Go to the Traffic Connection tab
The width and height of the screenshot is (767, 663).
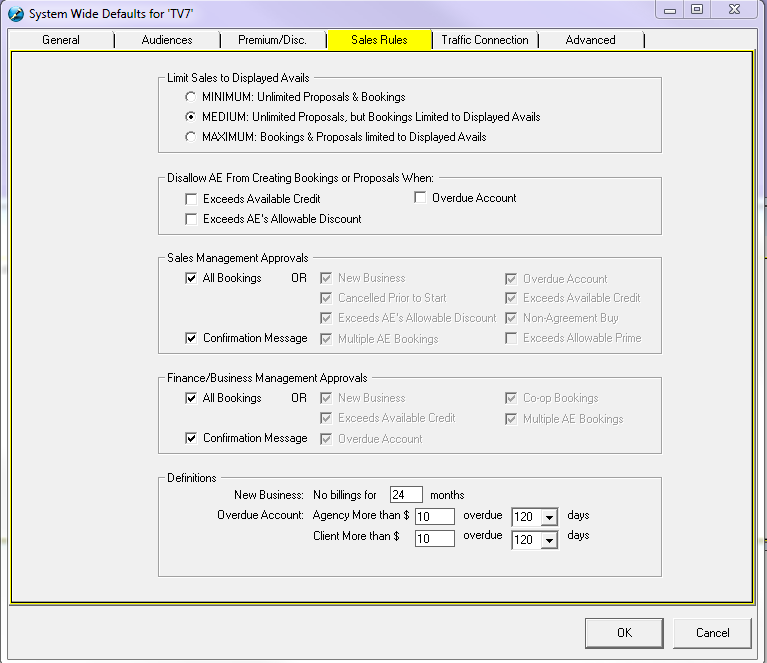pos(485,40)
